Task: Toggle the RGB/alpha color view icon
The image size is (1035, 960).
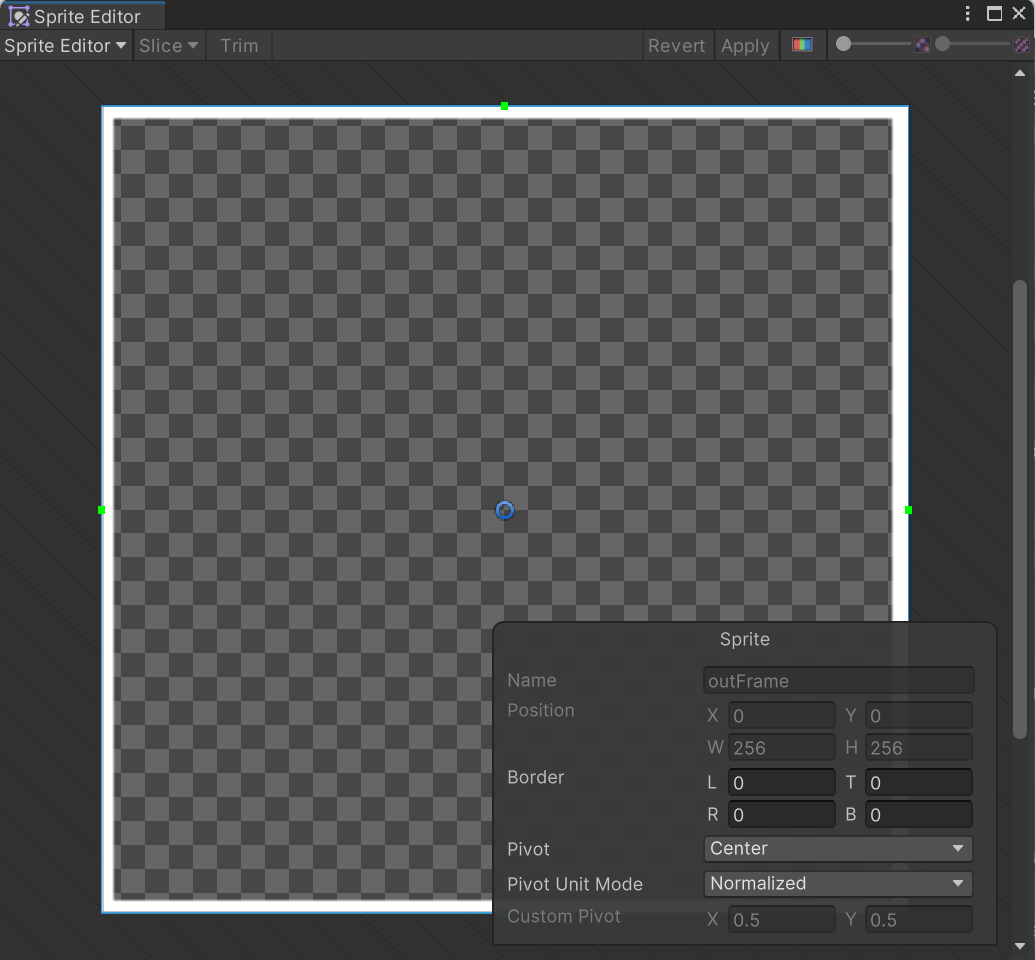Action: pos(802,45)
